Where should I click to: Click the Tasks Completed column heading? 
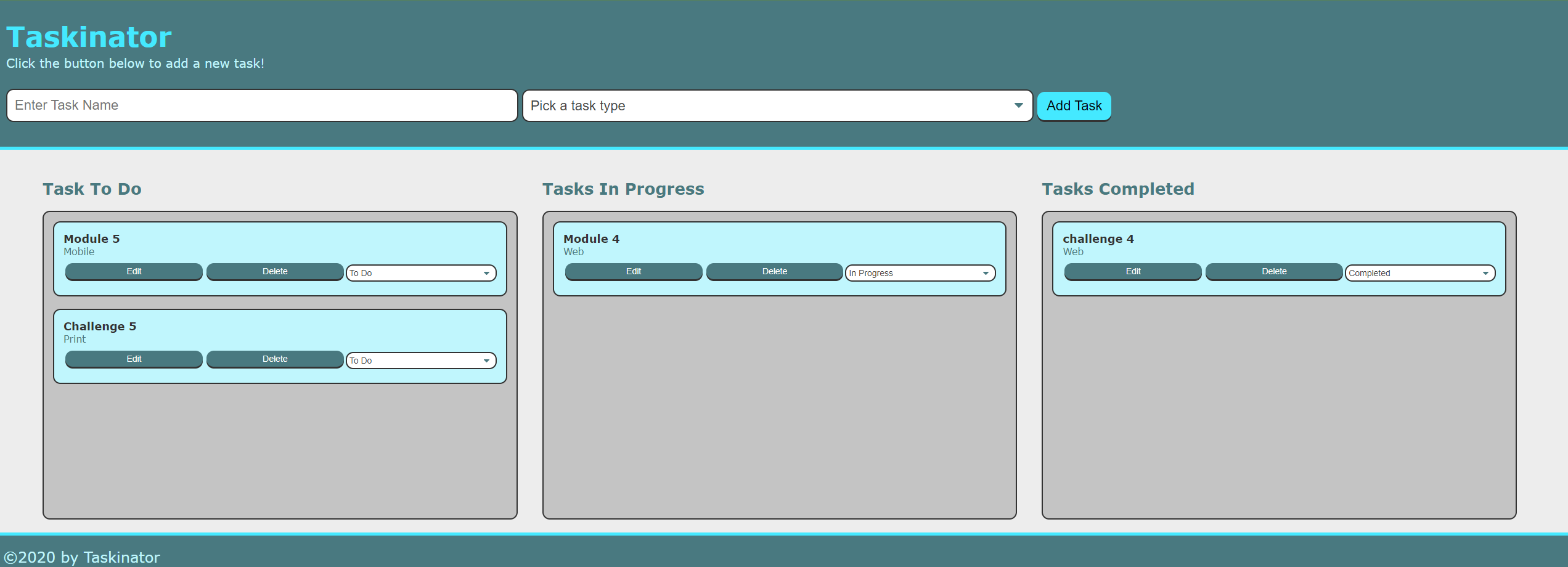point(1118,189)
